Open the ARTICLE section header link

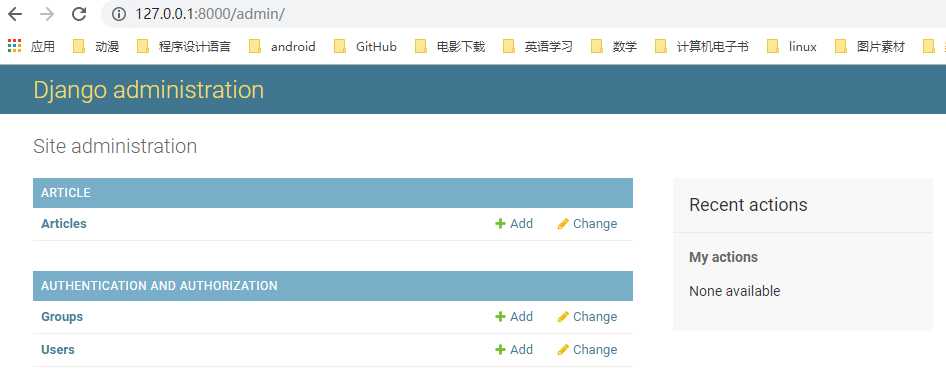point(66,193)
